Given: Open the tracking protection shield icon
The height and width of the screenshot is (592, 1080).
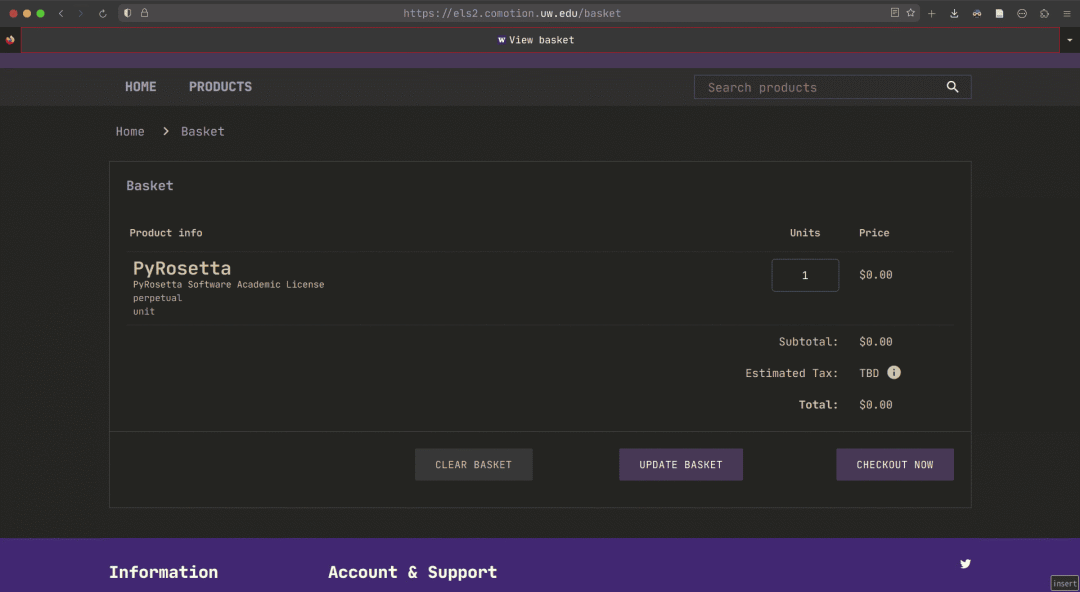Looking at the screenshot, I should 127,12.
